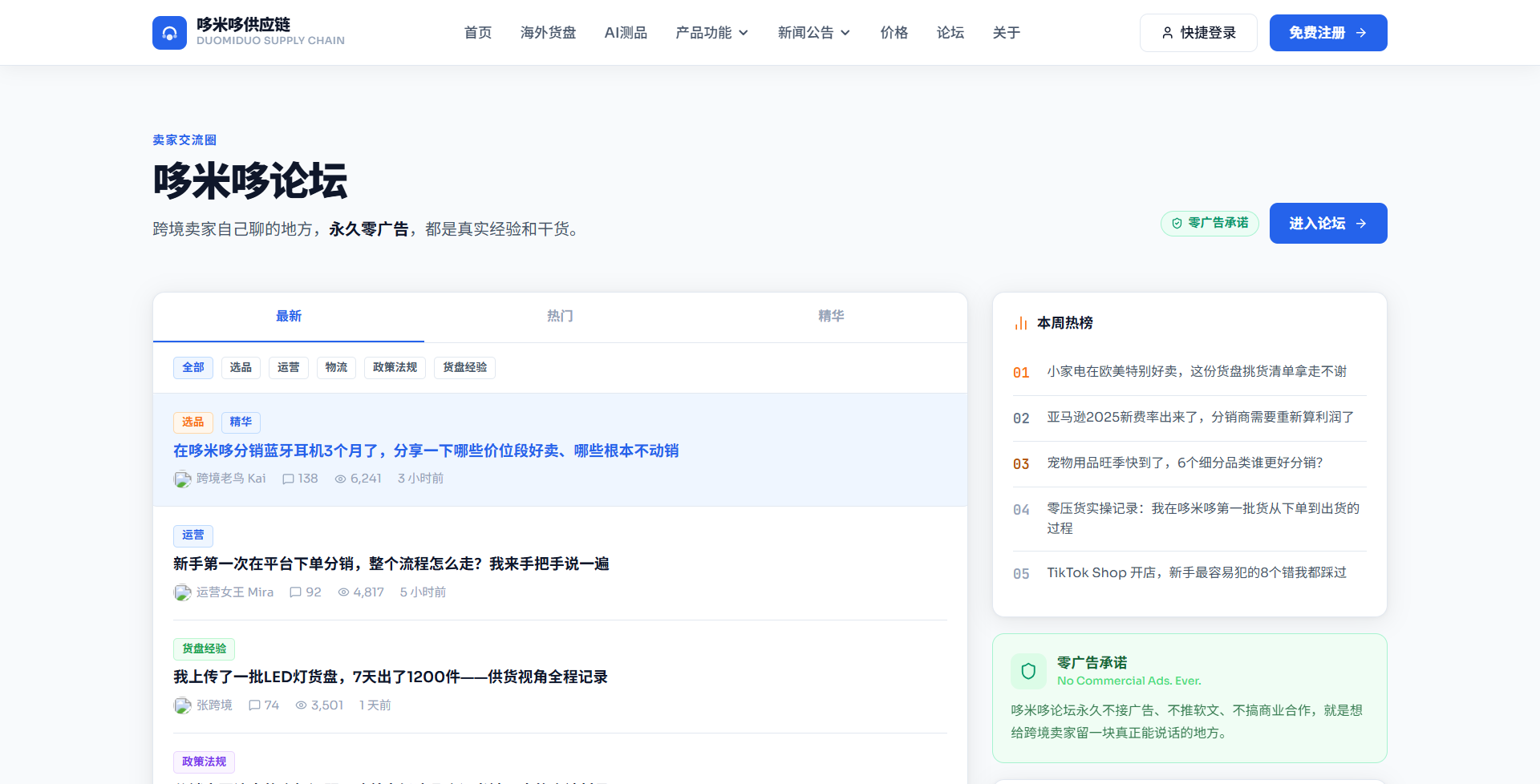Image resolution: width=1540 pixels, height=784 pixels.
Task: Click the 零广告承诺 badge near 进入论坛
Action: [x=1210, y=224]
